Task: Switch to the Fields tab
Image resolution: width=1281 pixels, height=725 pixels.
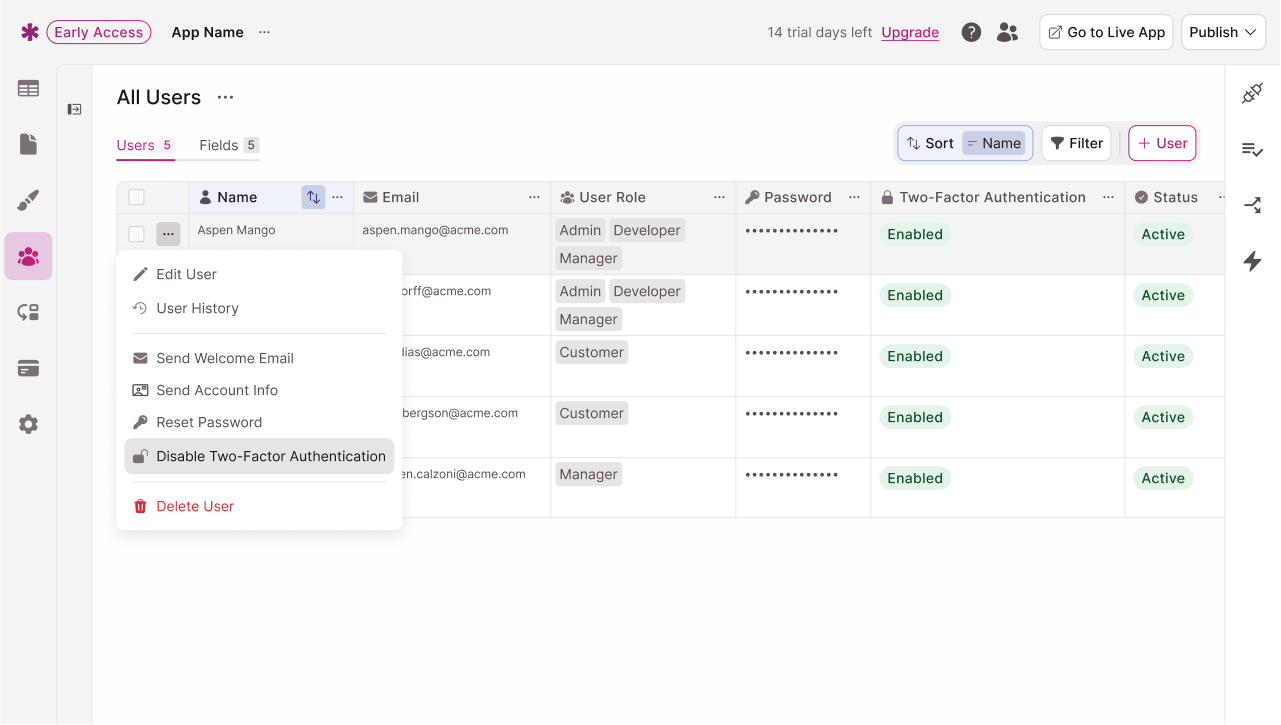Action: pos(229,145)
